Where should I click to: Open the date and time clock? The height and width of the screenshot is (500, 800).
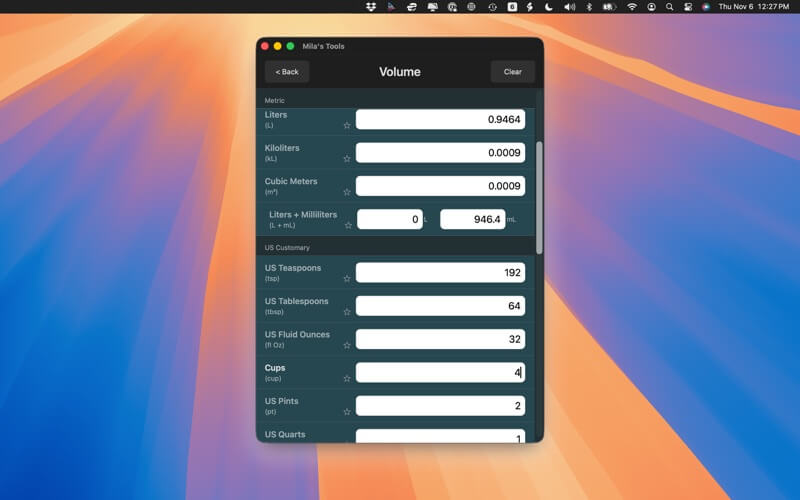754,7
